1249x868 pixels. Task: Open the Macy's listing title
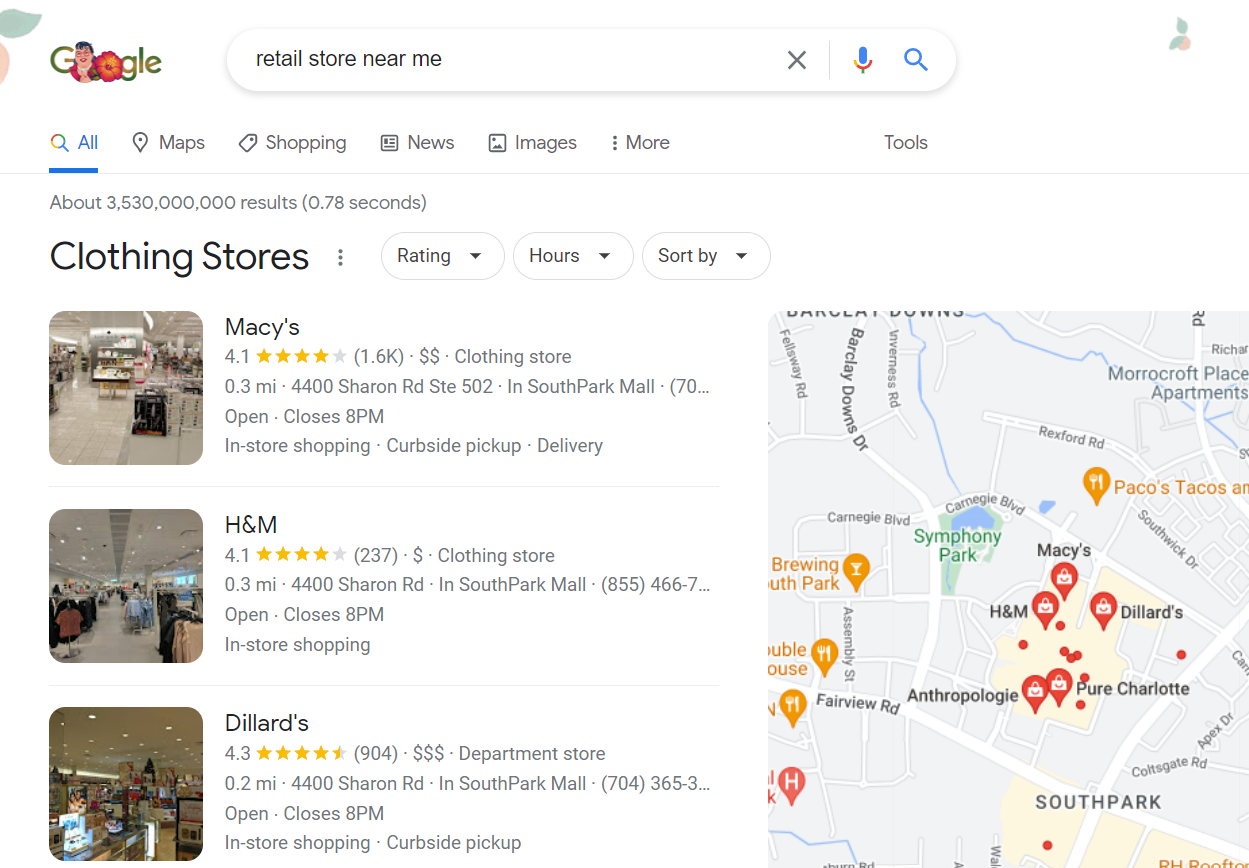pyautogui.click(x=262, y=327)
